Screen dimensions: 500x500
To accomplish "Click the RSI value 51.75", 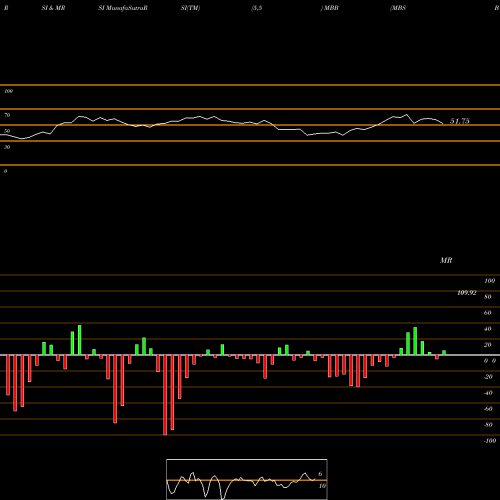I will coord(460,121).
